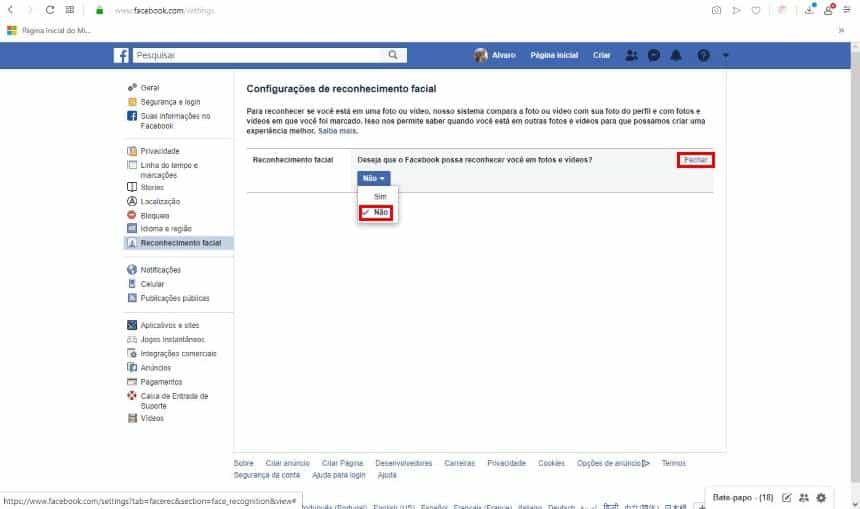Image resolution: width=860 pixels, height=509 pixels.
Task: Open chat settings gear icon
Action: (821, 498)
